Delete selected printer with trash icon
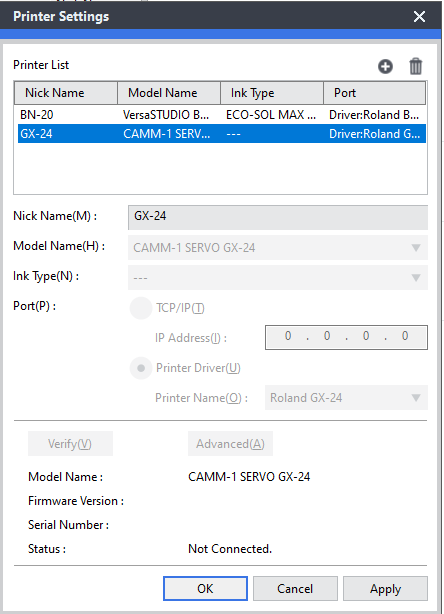The height and width of the screenshot is (614, 444). pyautogui.click(x=415, y=66)
